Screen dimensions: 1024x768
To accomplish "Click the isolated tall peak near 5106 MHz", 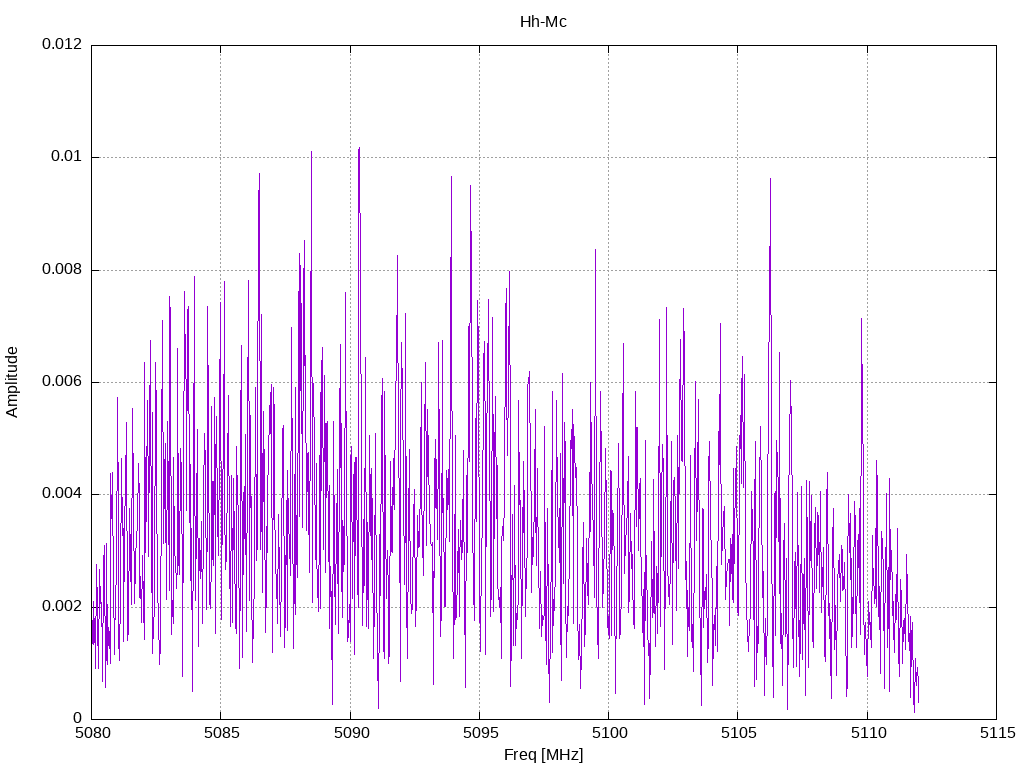I will pos(770,180).
